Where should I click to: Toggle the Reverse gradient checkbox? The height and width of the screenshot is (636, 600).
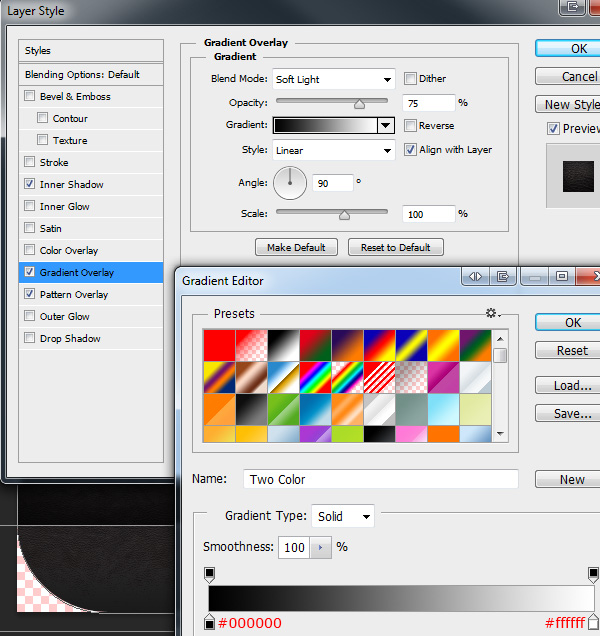(410, 125)
